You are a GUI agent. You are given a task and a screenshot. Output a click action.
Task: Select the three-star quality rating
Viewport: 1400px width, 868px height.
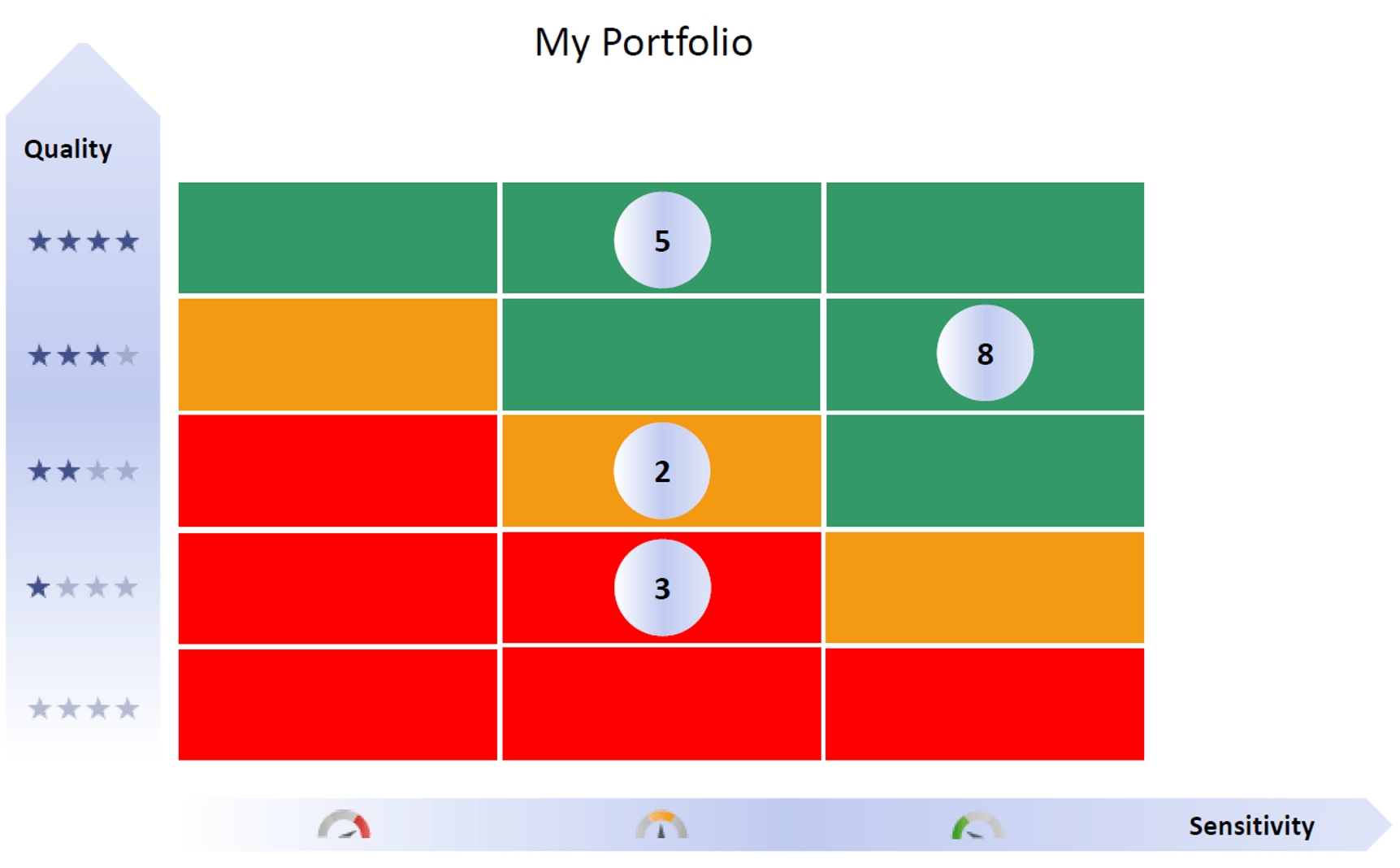pyautogui.click(x=83, y=355)
